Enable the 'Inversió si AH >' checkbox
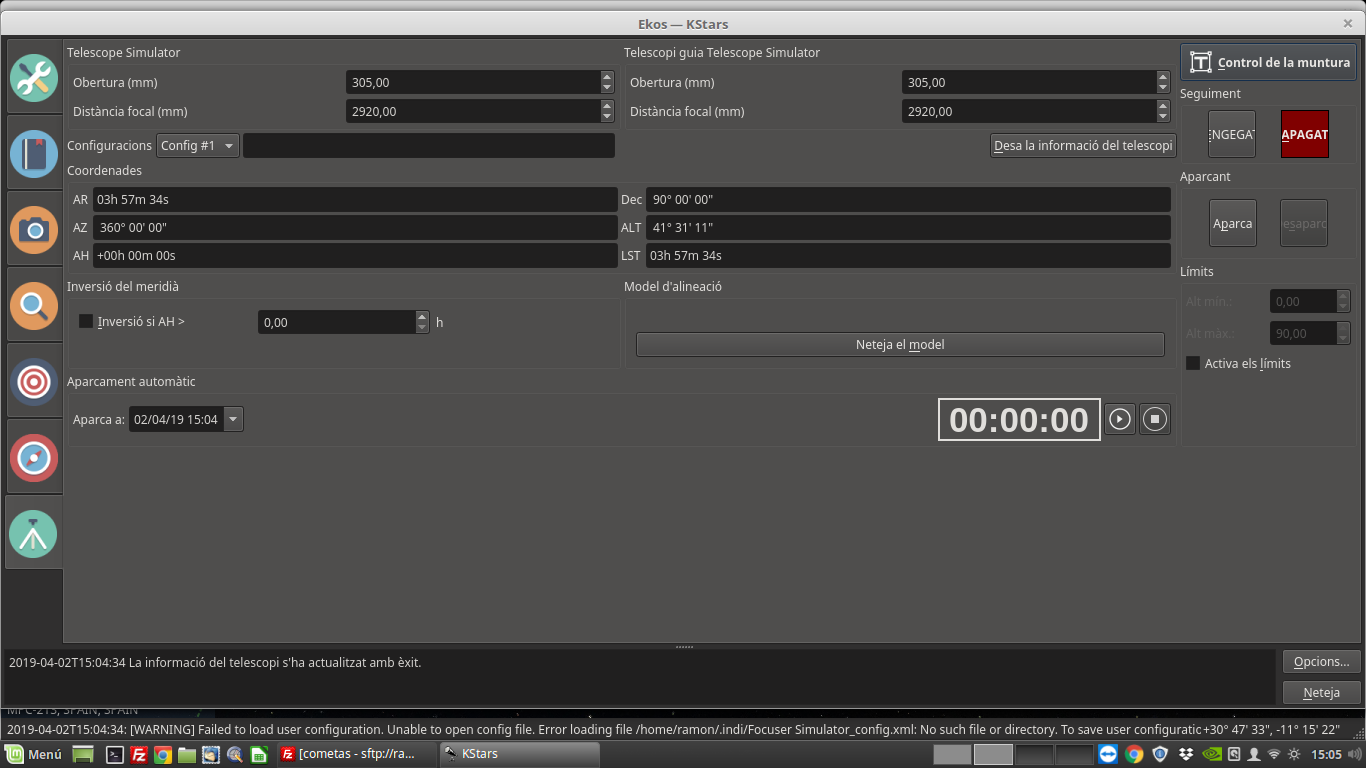 [x=86, y=322]
